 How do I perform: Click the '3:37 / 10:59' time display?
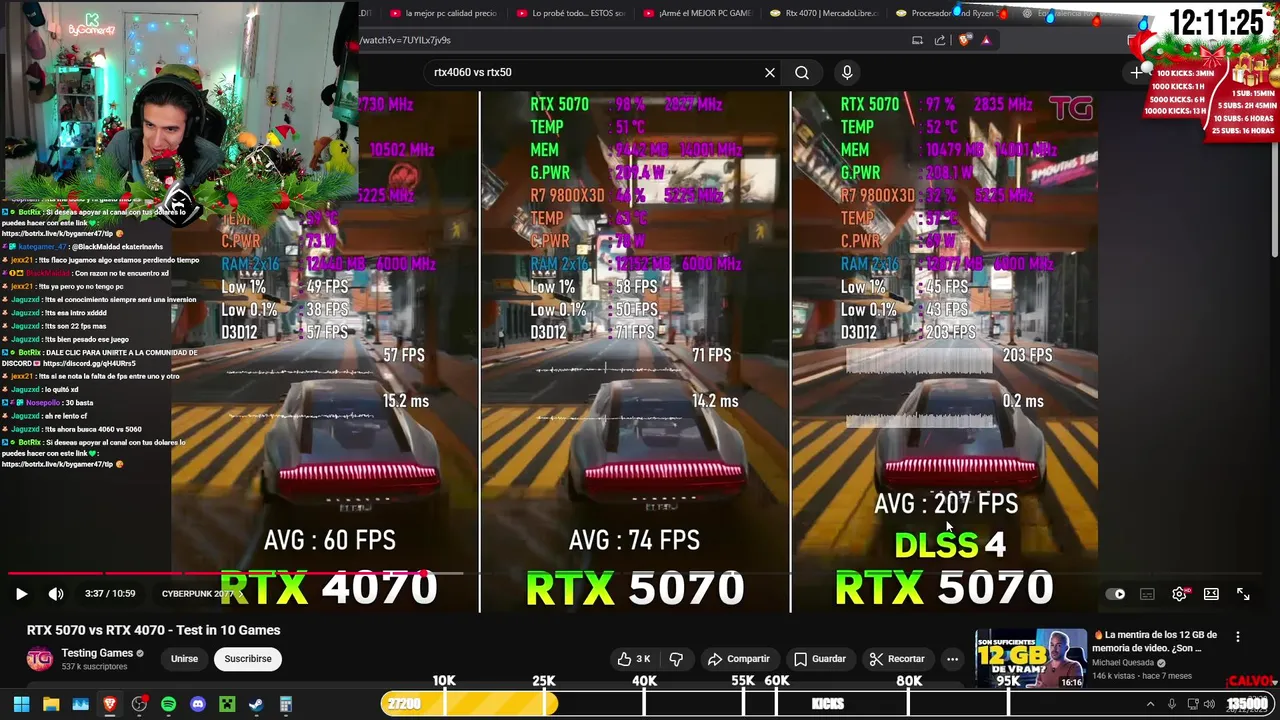coord(110,594)
